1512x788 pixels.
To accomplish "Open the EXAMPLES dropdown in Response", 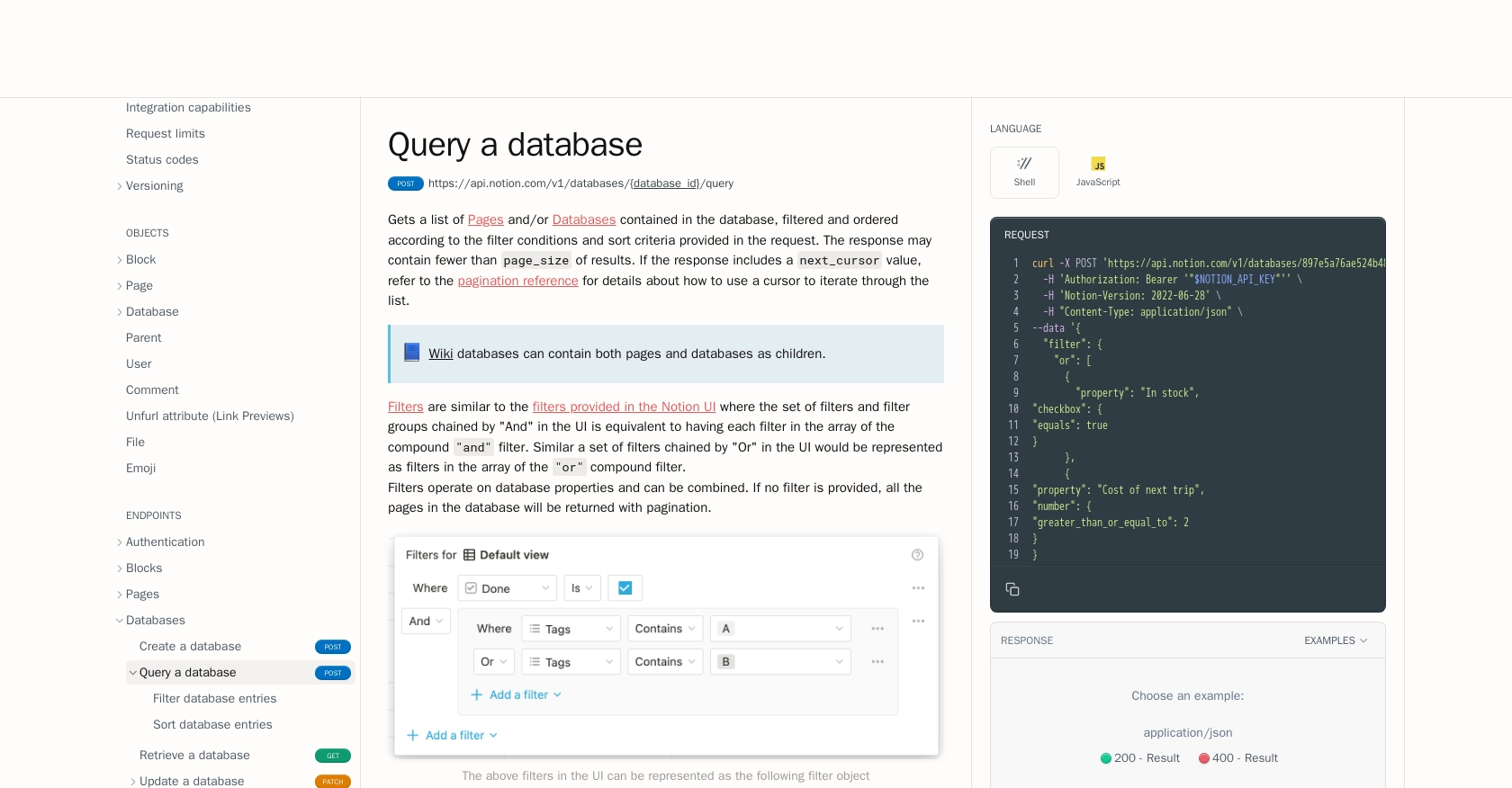I will point(1336,640).
